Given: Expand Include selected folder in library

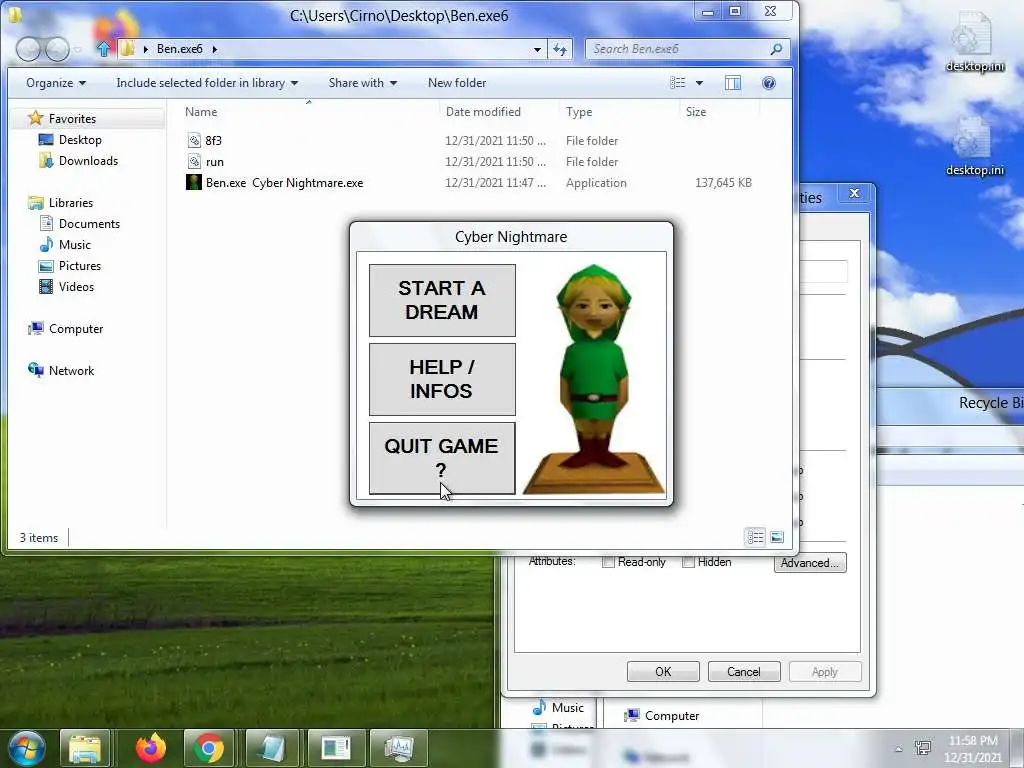Looking at the screenshot, I should pos(207,83).
